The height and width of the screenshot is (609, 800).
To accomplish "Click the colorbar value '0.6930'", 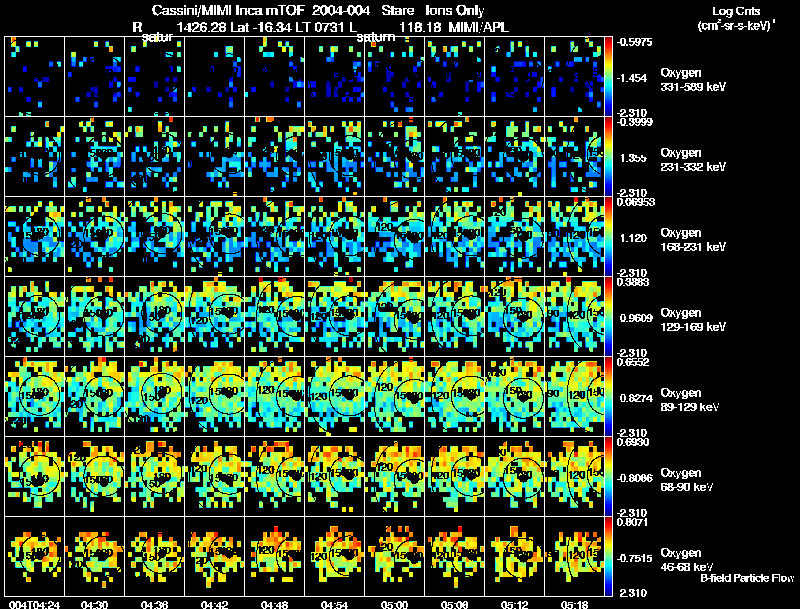I will [x=633, y=442].
